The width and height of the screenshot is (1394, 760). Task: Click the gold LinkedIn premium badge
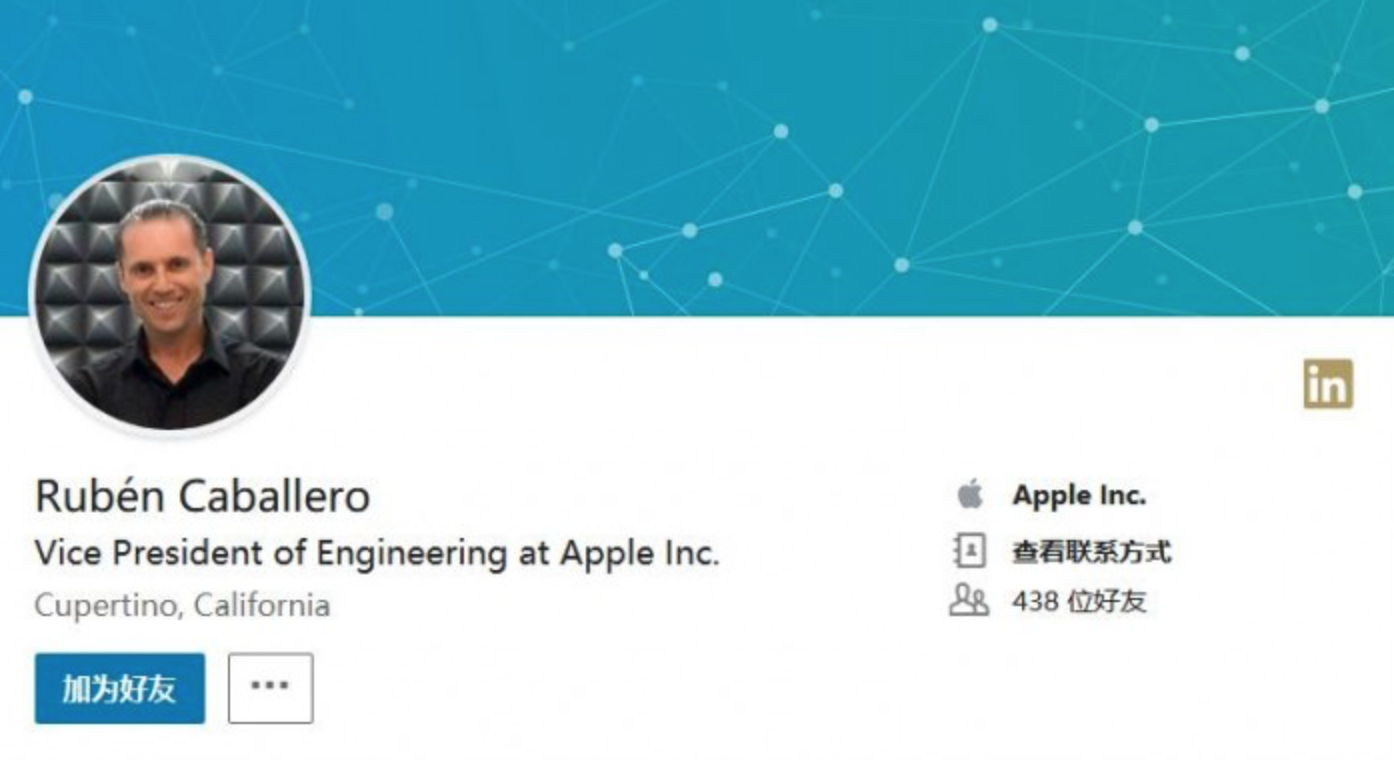click(x=1327, y=384)
